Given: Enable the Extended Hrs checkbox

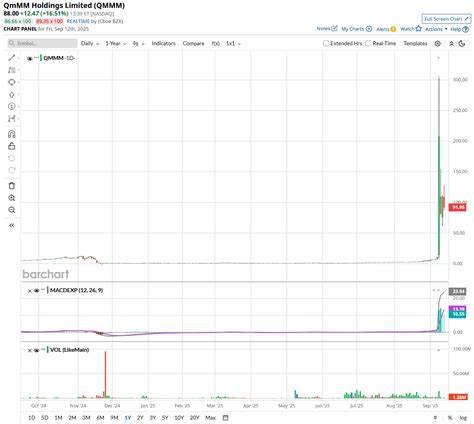Looking at the screenshot, I should point(326,44).
